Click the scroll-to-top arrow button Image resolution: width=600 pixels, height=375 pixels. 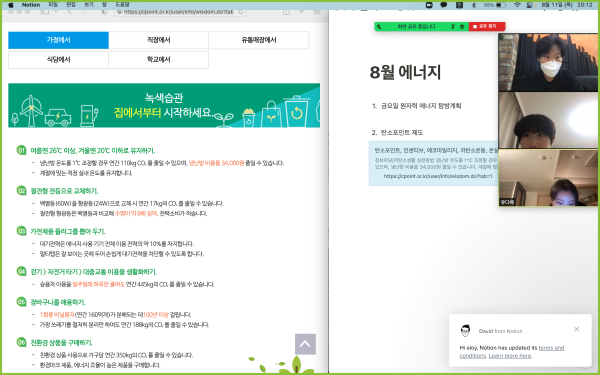coord(305,344)
